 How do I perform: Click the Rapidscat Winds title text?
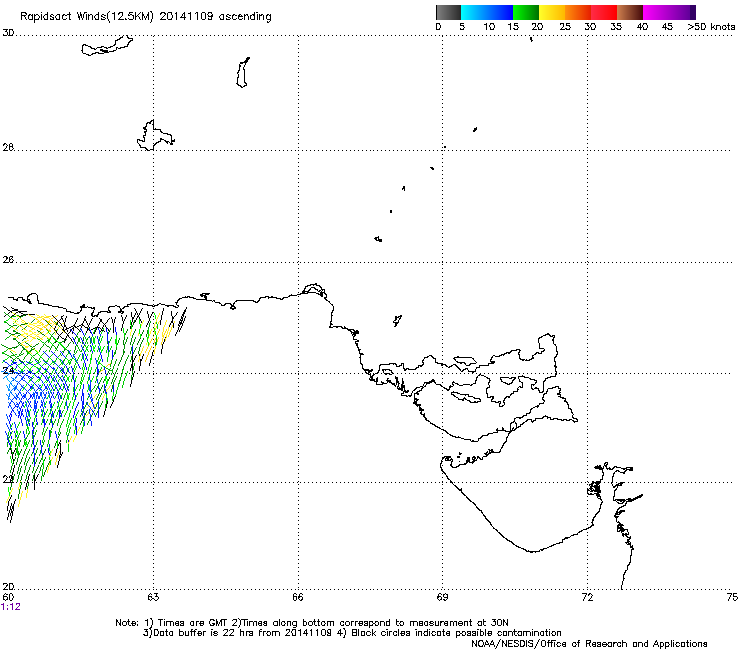(x=146, y=17)
